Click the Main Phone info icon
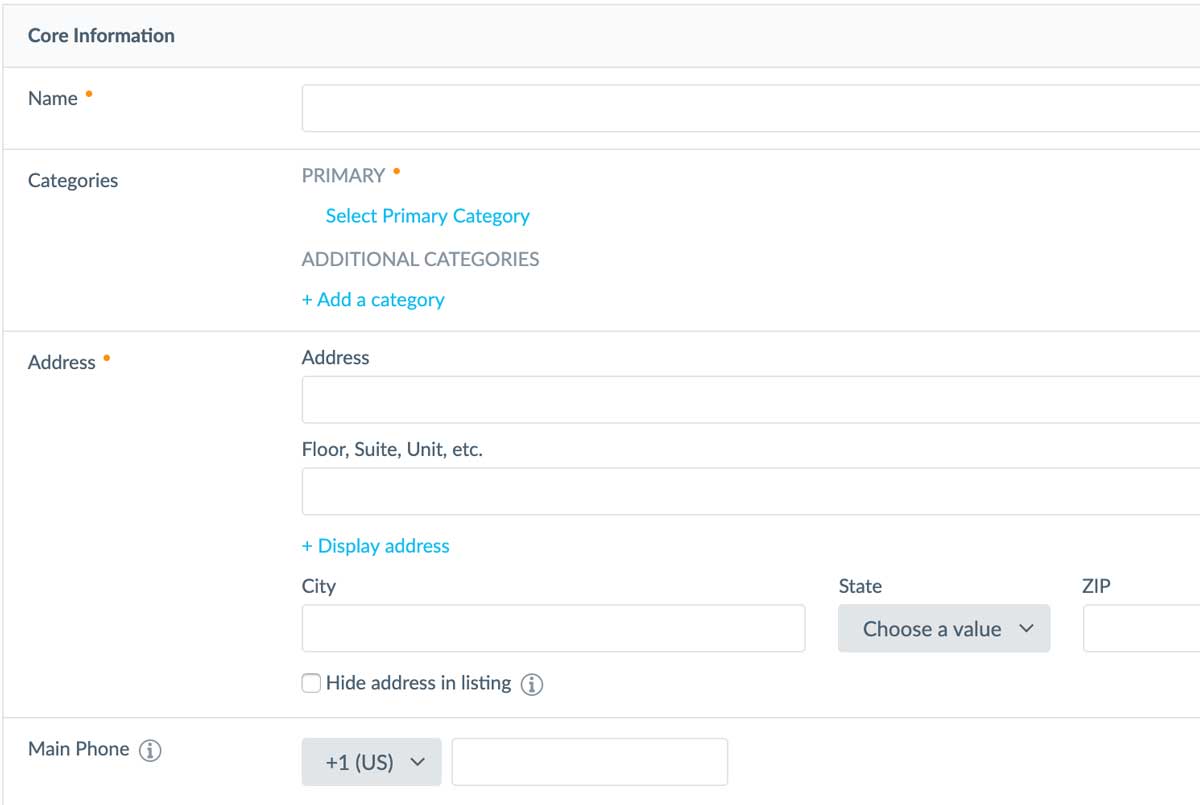This screenshot has height=805, width=1200. tap(150, 750)
